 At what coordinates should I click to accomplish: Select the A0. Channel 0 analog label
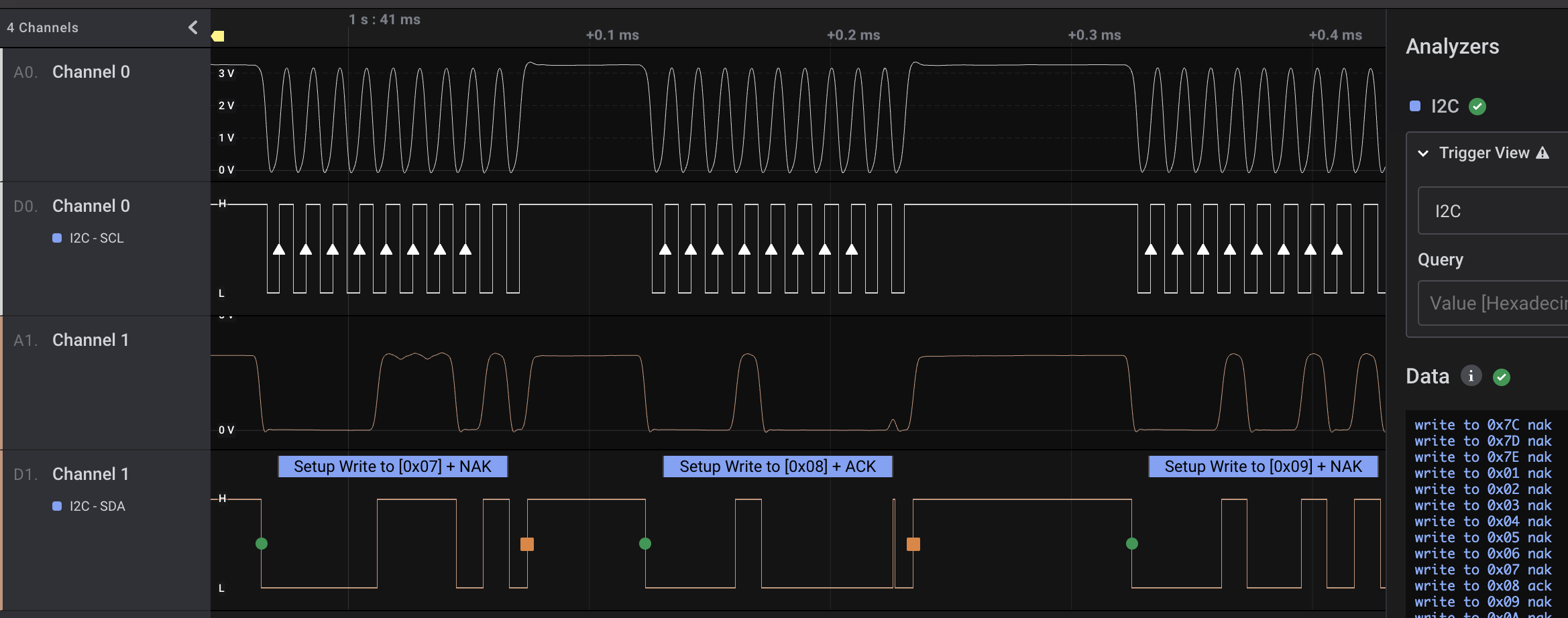[x=72, y=72]
